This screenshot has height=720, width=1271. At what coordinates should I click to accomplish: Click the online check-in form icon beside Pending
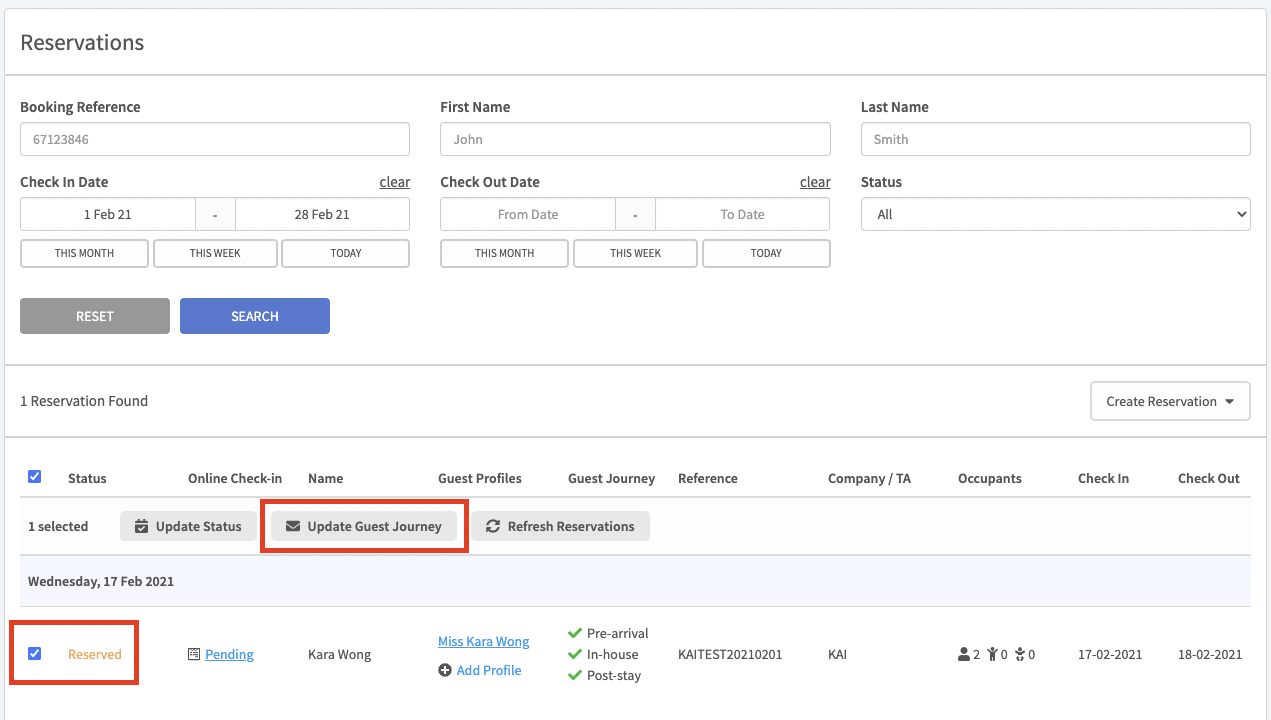(194, 654)
